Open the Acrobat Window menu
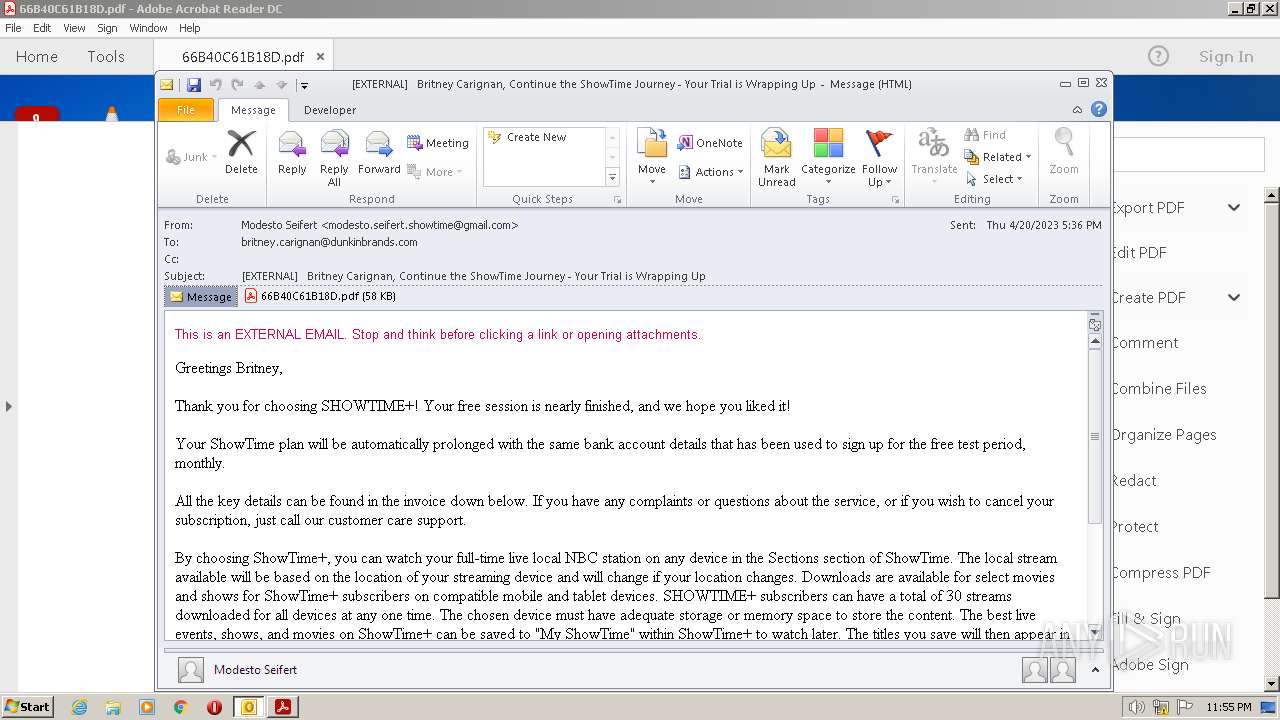The image size is (1280, 720). (148, 28)
